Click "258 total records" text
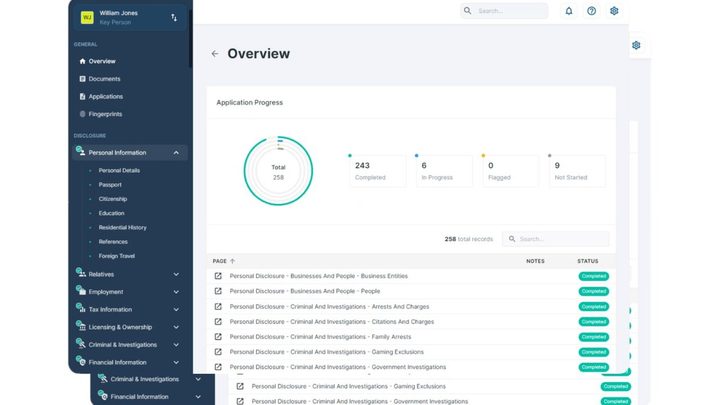Screen dimensions: 720x405 pos(469,239)
